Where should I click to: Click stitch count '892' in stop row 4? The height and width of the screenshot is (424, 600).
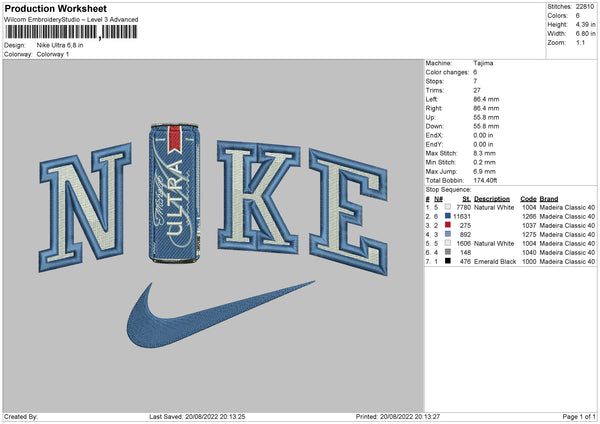pos(465,234)
